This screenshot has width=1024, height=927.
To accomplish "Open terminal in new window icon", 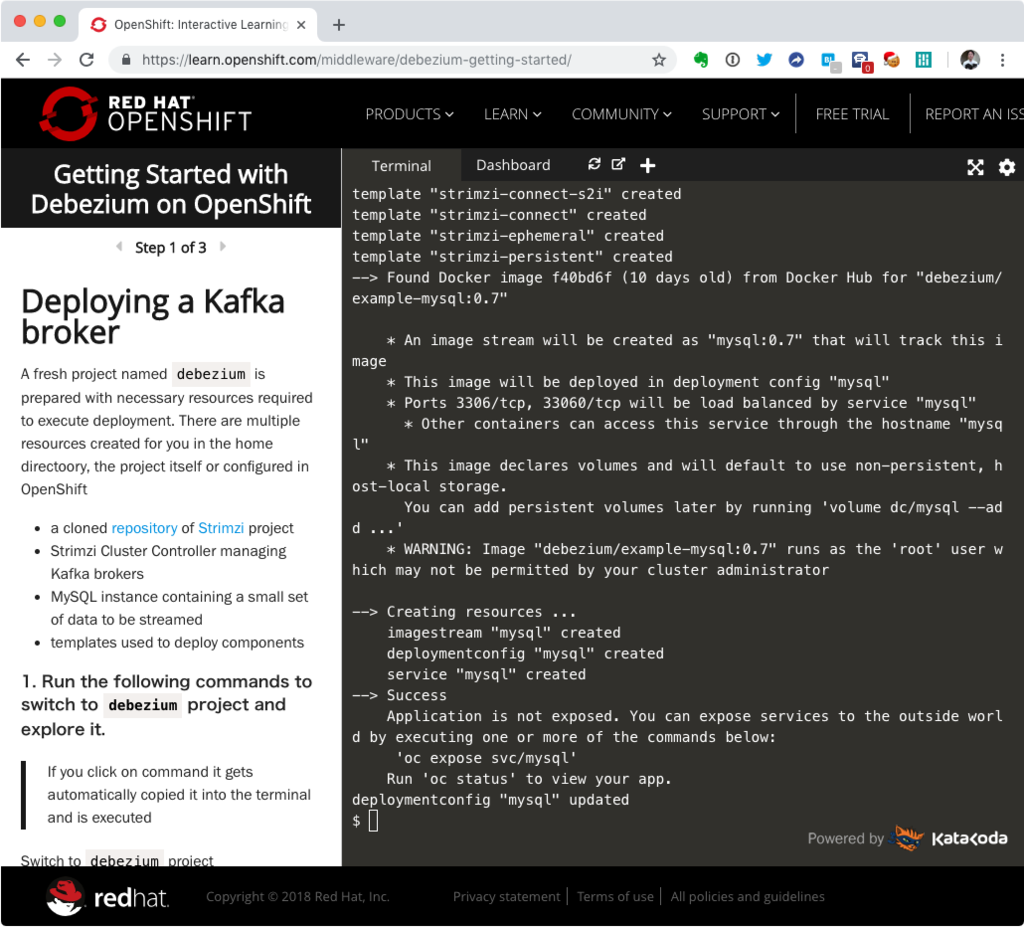I will point(618,164).
